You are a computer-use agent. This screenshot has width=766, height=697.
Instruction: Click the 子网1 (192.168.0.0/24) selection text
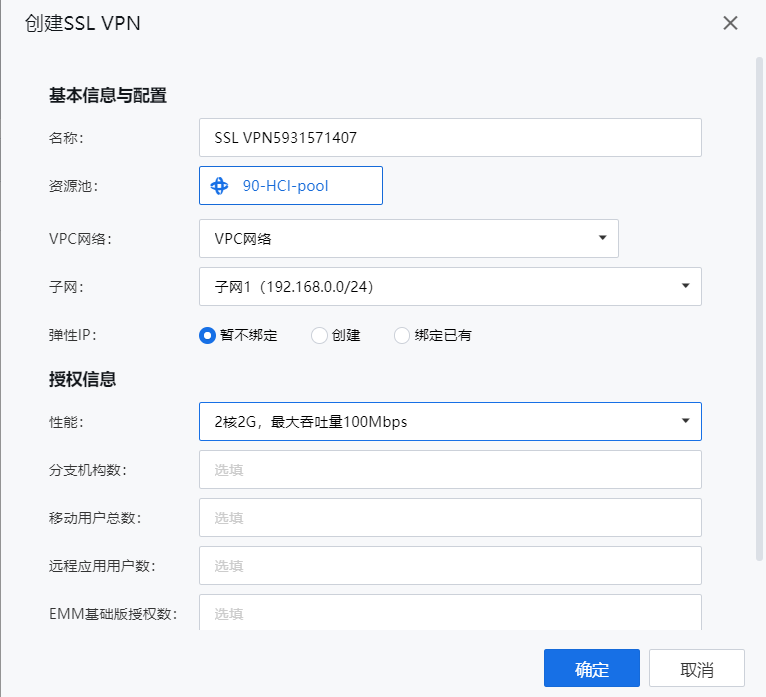click(294, 287)
